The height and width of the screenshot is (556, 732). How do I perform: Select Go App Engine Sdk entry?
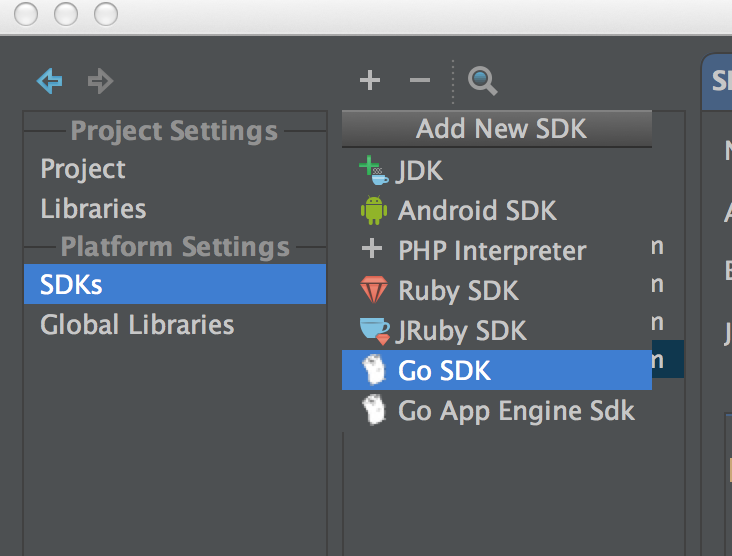497,410
